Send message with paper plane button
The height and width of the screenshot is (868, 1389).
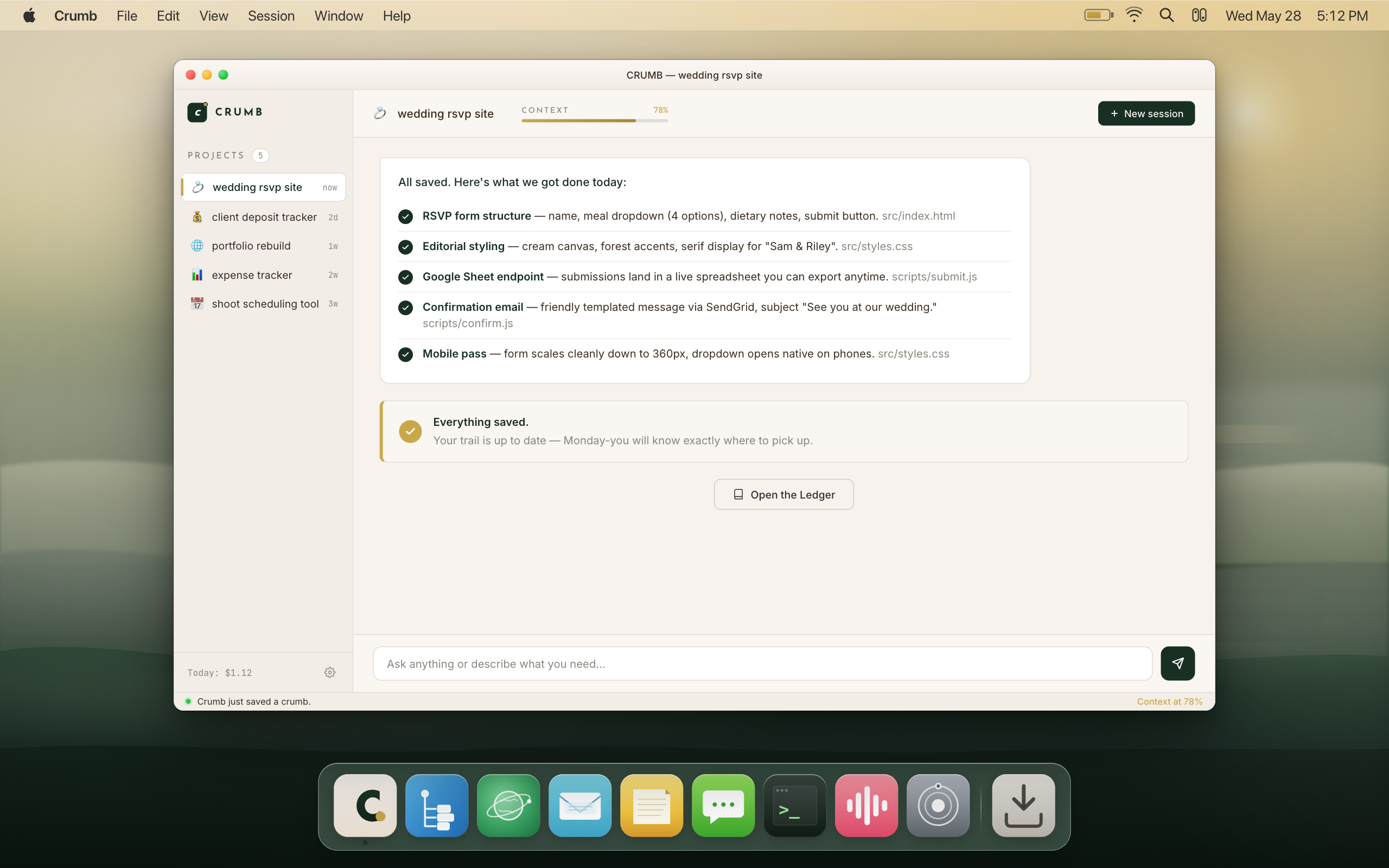click(1177, 663)
